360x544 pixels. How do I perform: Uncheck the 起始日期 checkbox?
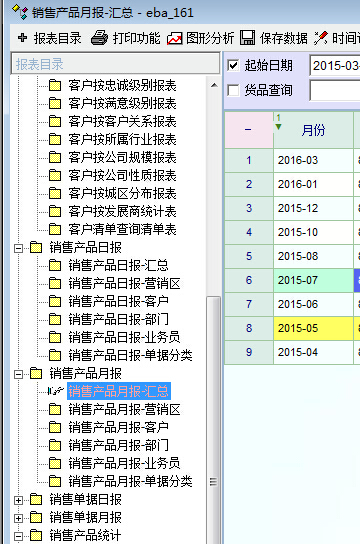(233, 65)
